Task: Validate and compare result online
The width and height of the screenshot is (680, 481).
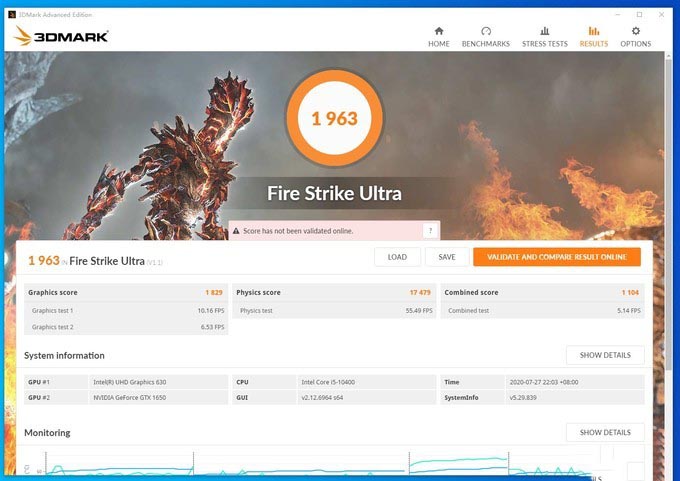Action: pos(557,257)
